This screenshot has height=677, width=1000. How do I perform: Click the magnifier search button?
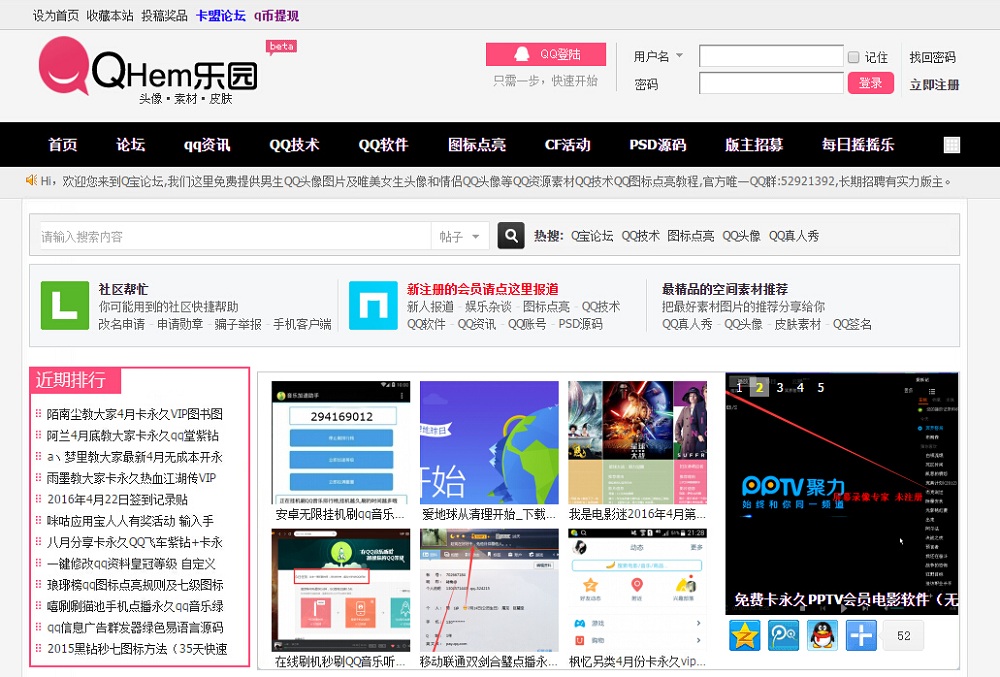click(511, 236)
